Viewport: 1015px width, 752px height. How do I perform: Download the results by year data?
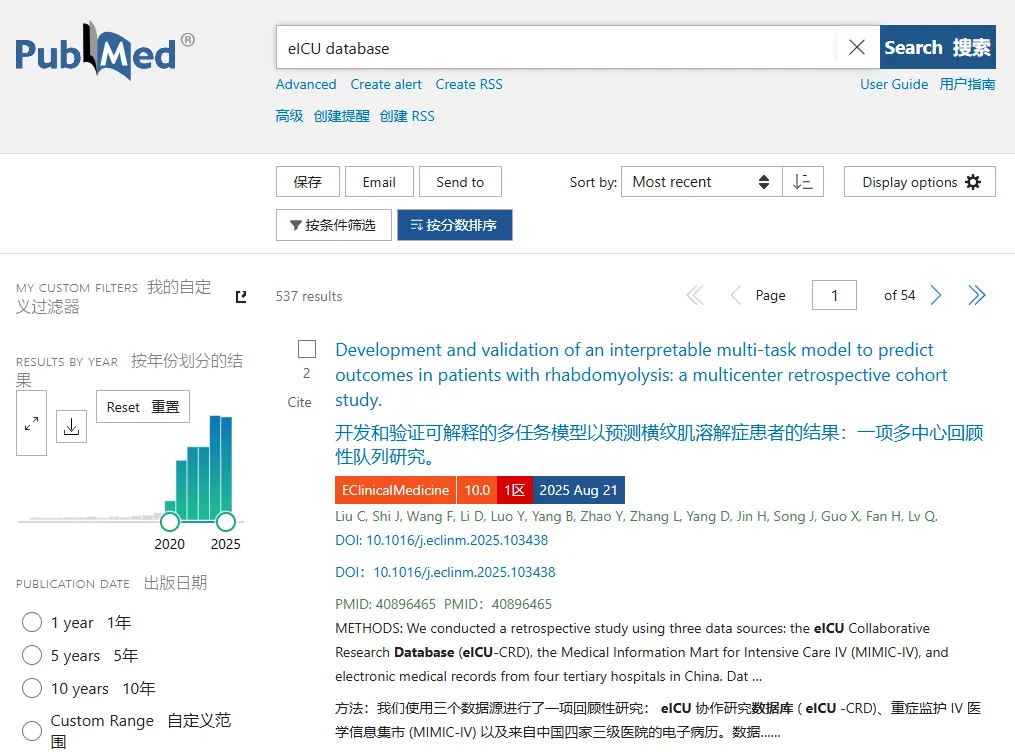71,426
